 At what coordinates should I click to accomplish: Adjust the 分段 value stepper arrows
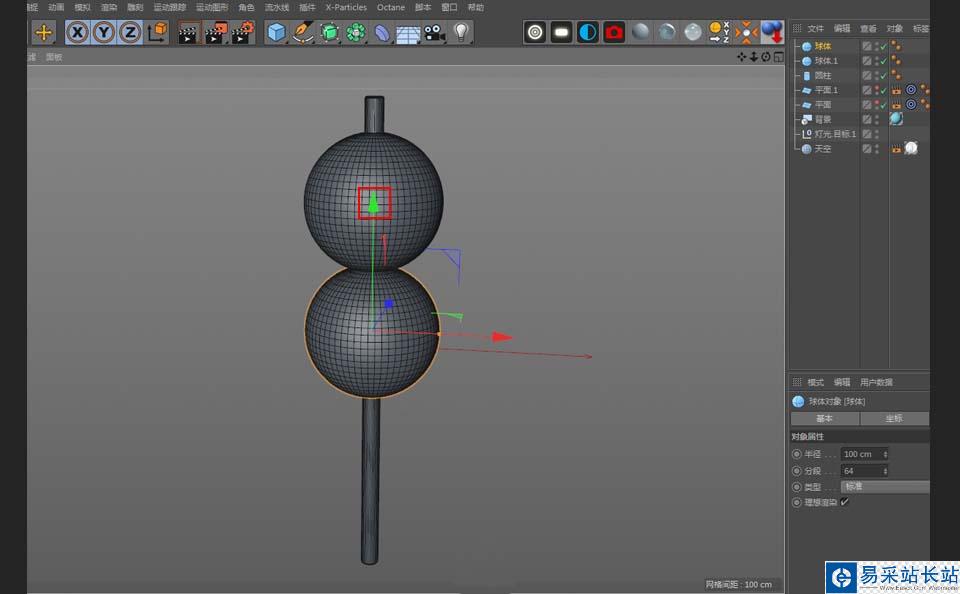[x=885, y=471]
